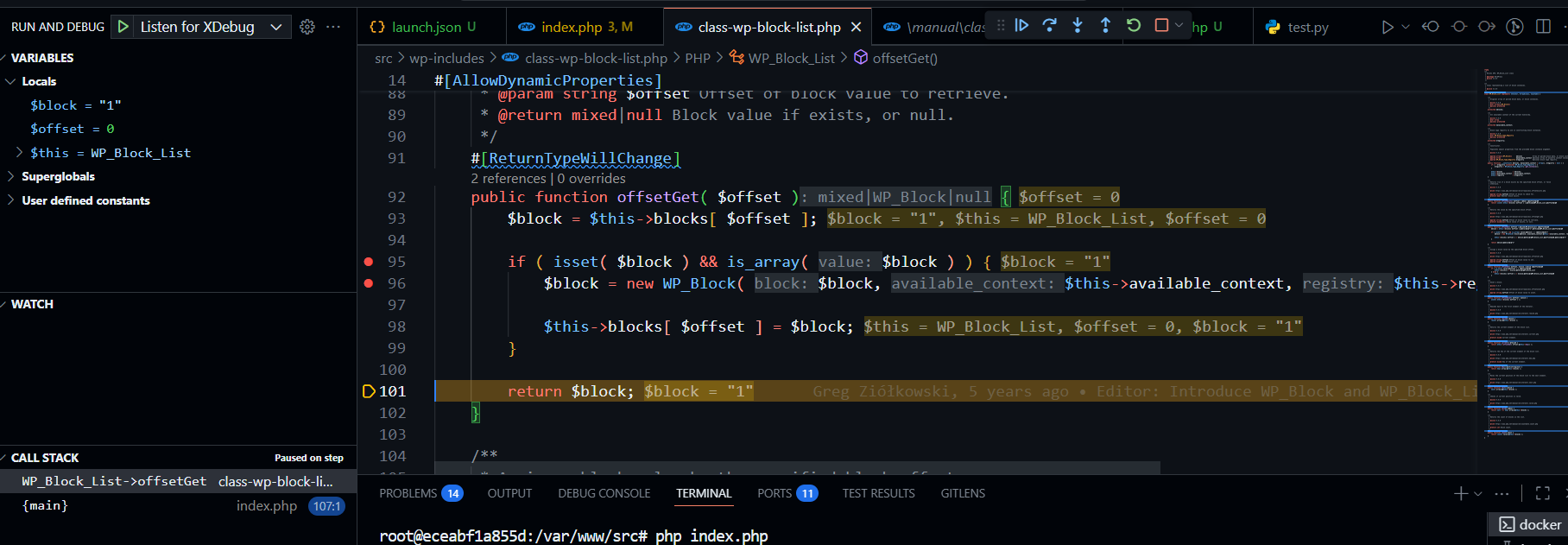This screenshot has width=1568, height=545.
Task: Click the Step Over debug button
Action: pyautogui.click(x=1049, y=26)
